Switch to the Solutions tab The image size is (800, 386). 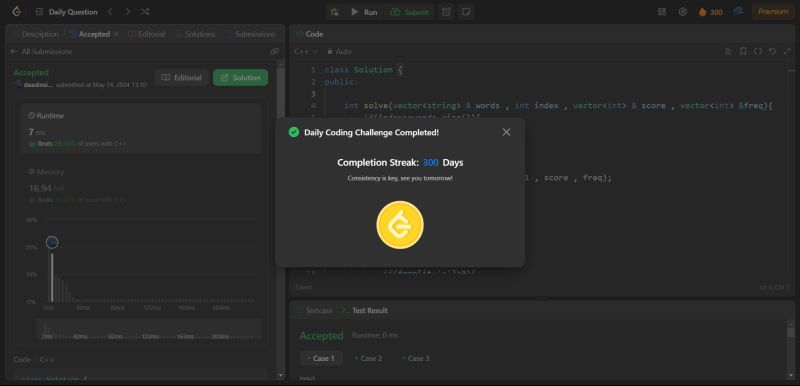click(x=195, y=34)
